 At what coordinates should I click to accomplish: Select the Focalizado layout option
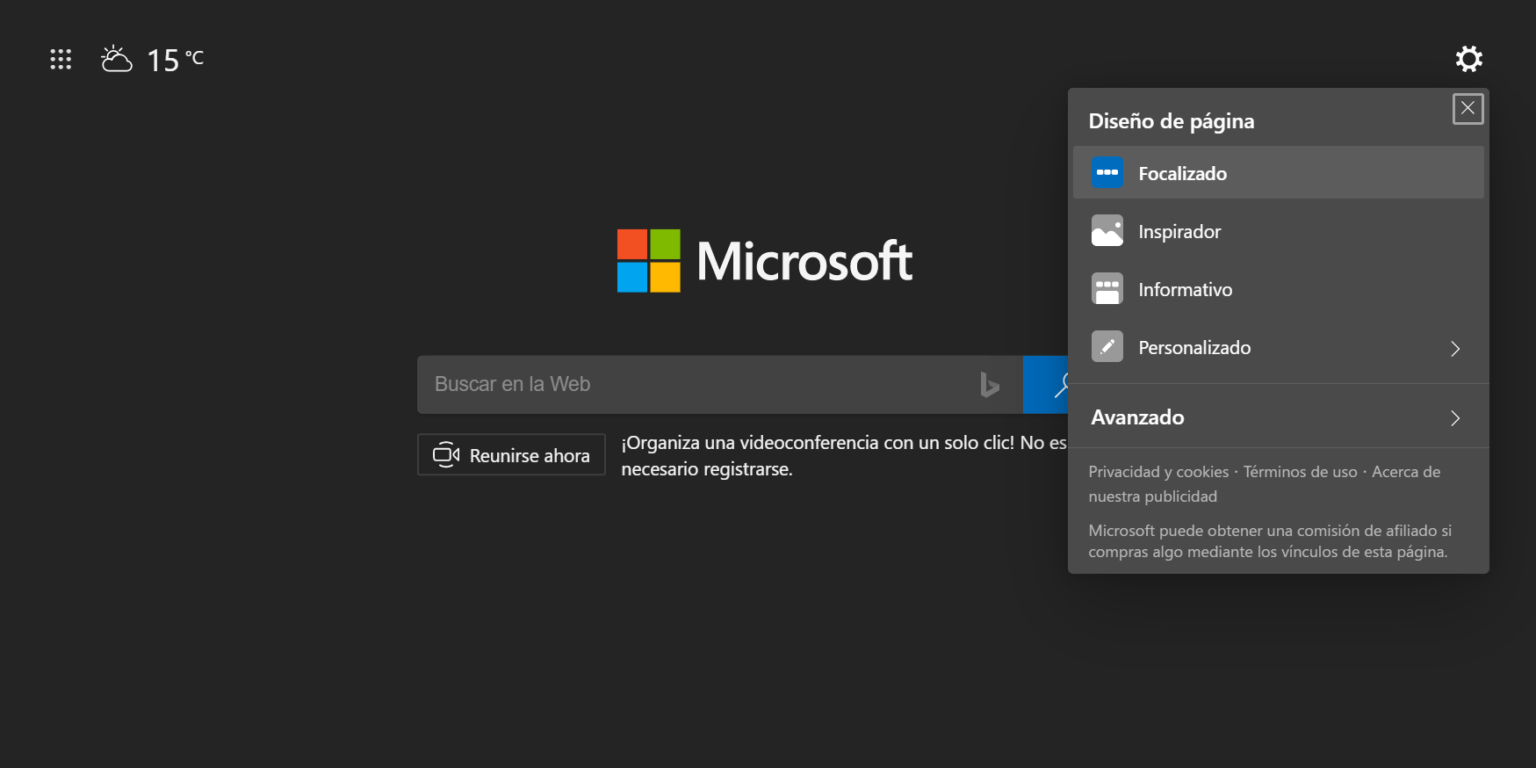(x=1278, y=173)
